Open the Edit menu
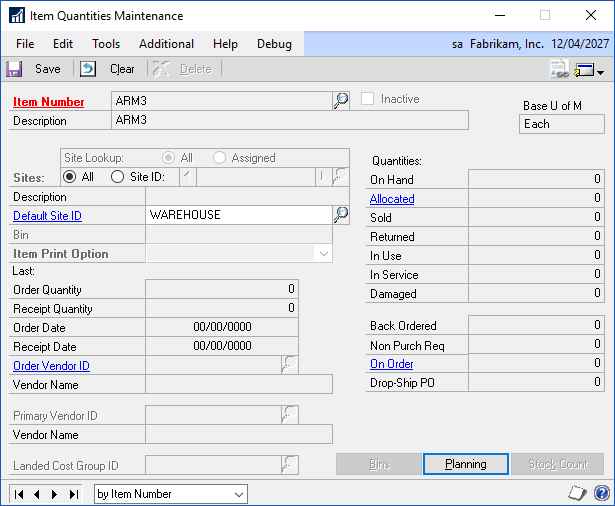 click(x=63, y=44)
